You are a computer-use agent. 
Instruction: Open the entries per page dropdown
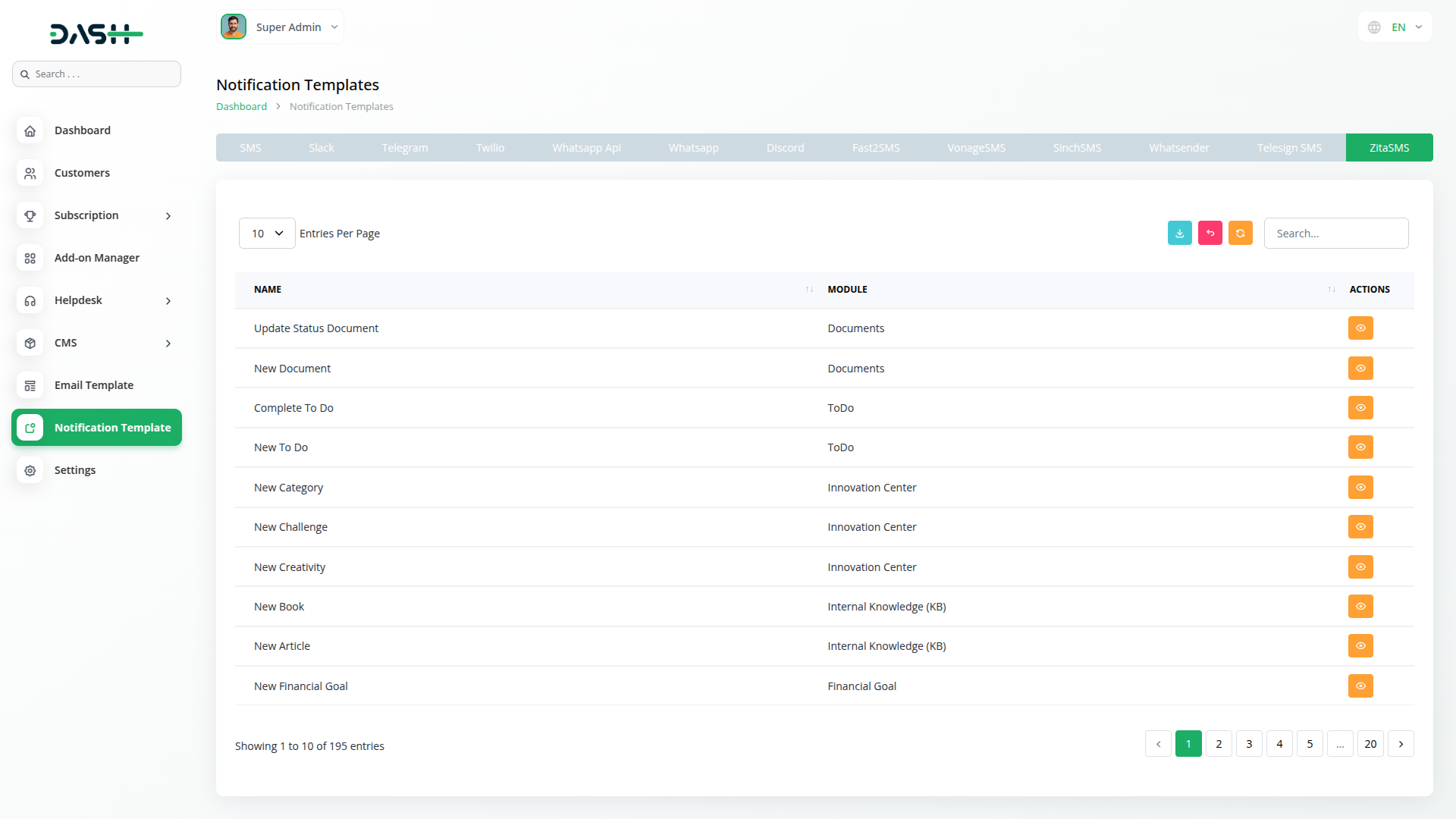click(x=267, y=234)
